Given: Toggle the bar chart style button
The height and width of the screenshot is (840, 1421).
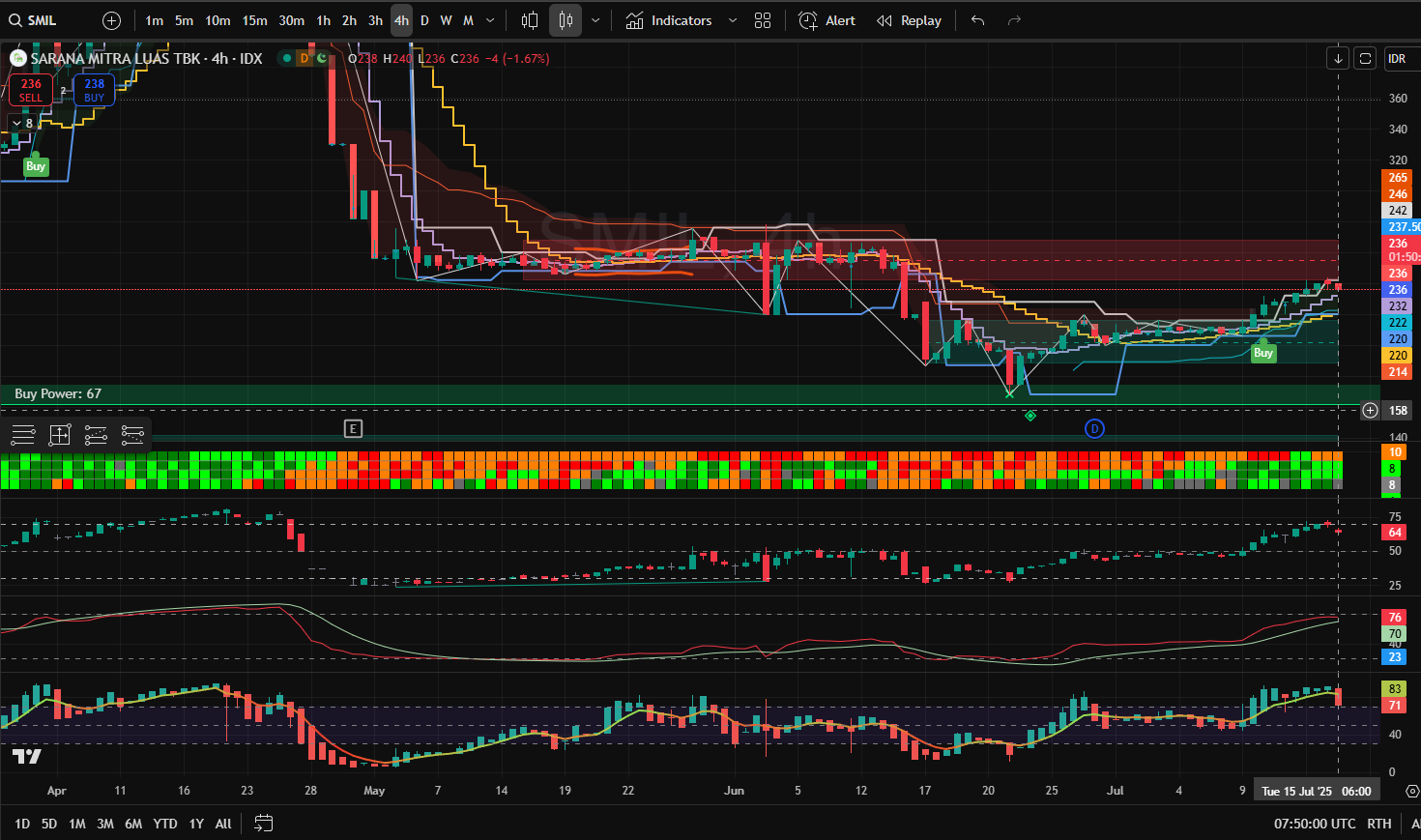Looking at the screenshot, I should click(530, 20).
